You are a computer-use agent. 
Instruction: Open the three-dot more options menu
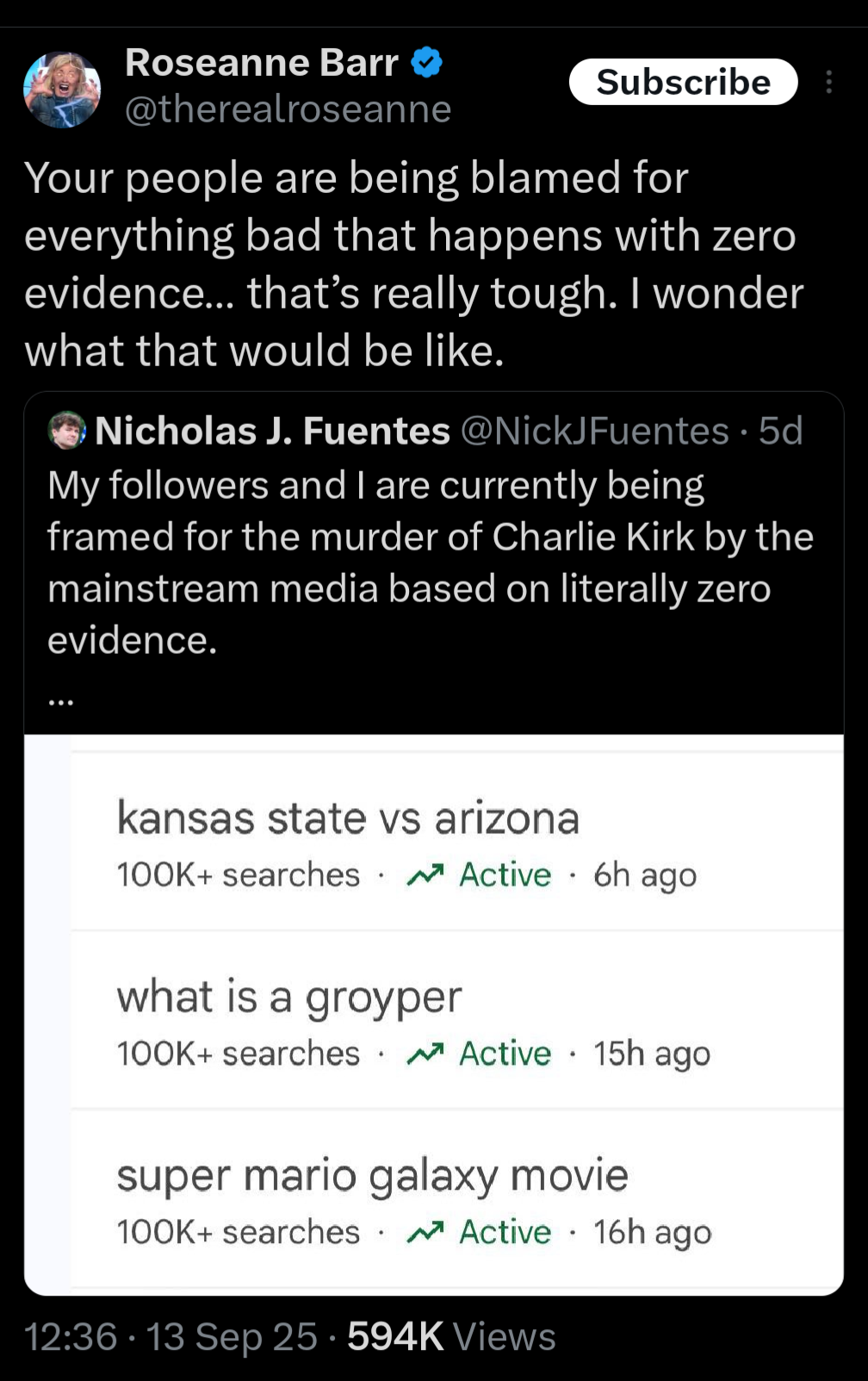828,82
